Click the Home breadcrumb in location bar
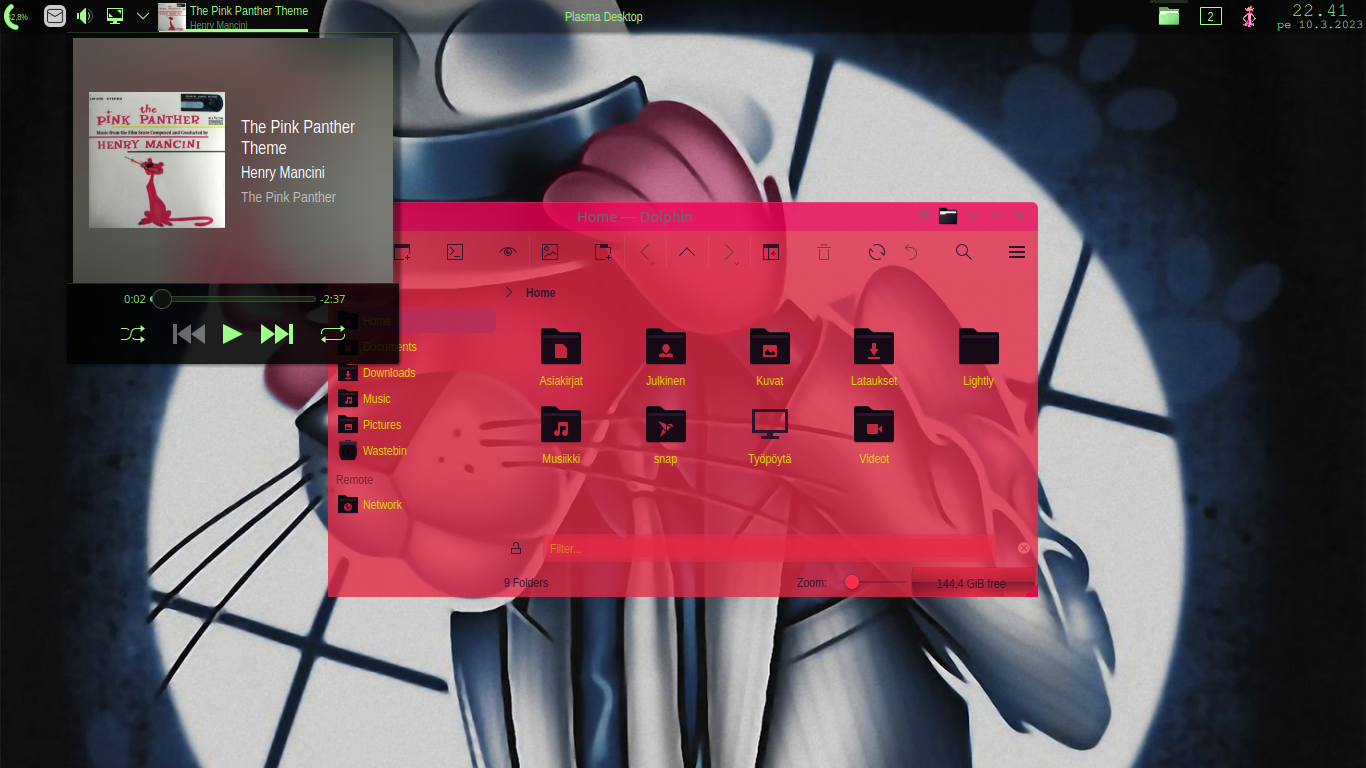 (x=541, y=293)
